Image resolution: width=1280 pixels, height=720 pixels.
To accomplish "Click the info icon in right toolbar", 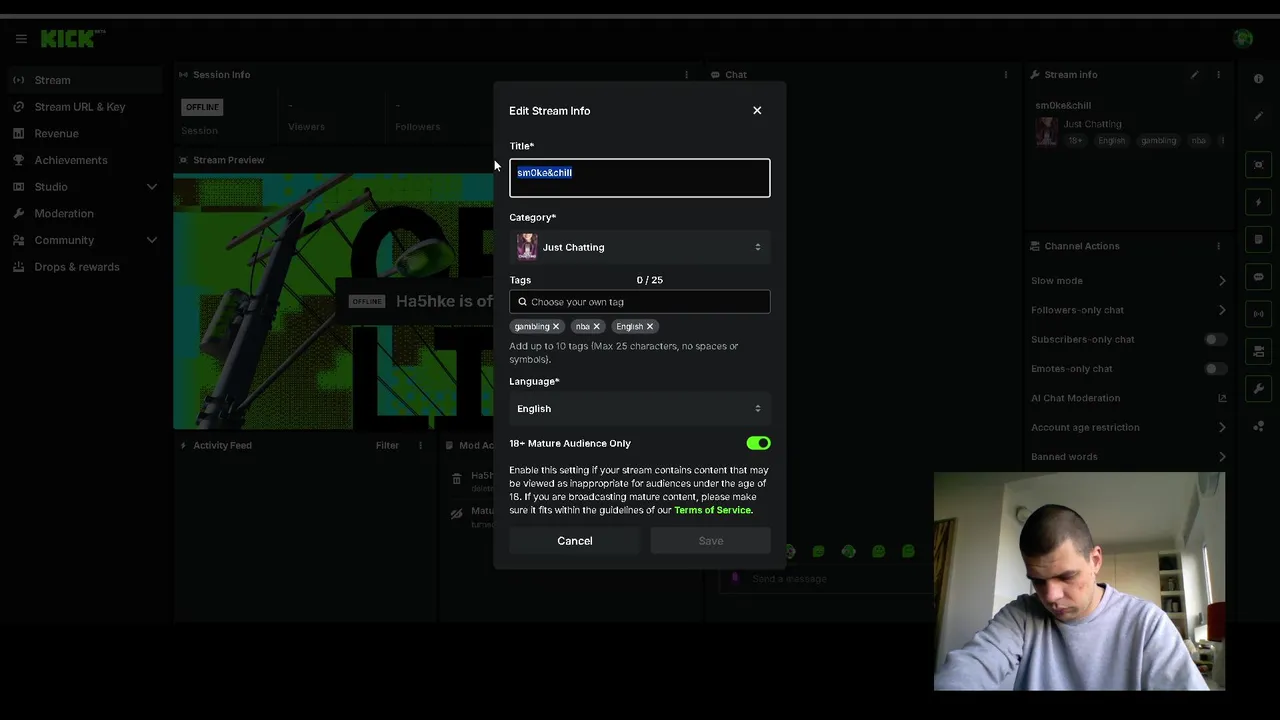I will click(1259, 79).
